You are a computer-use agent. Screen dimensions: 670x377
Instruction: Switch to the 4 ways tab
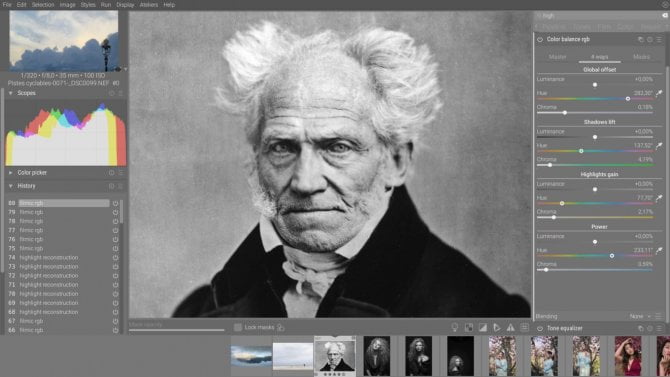[x=599, y=57]
